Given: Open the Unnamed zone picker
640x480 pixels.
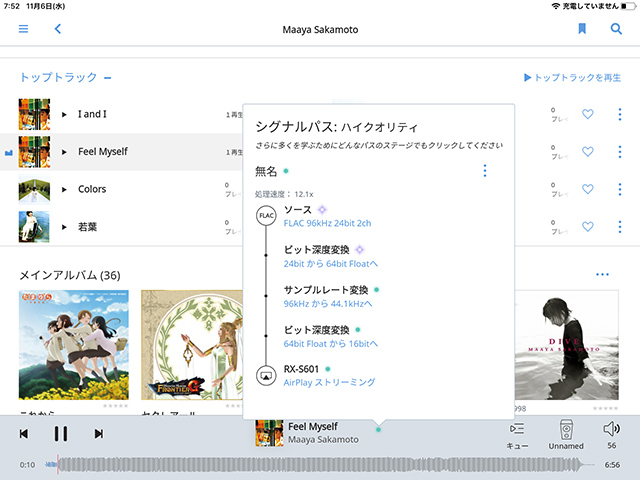Looking at the screenshot, I should (566, 434).
